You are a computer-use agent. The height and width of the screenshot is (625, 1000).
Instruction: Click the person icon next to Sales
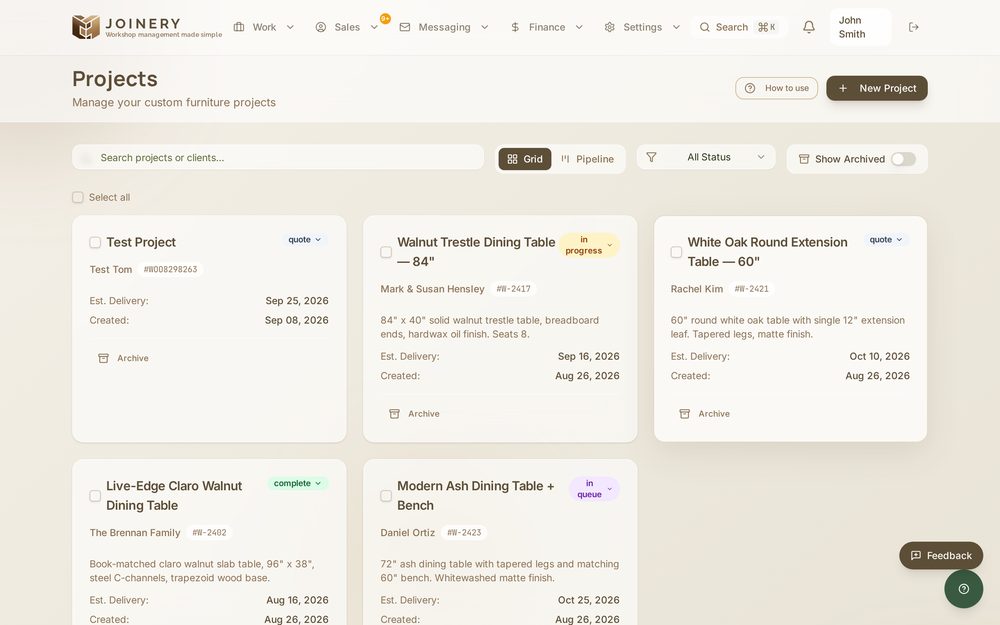point(321,27)
